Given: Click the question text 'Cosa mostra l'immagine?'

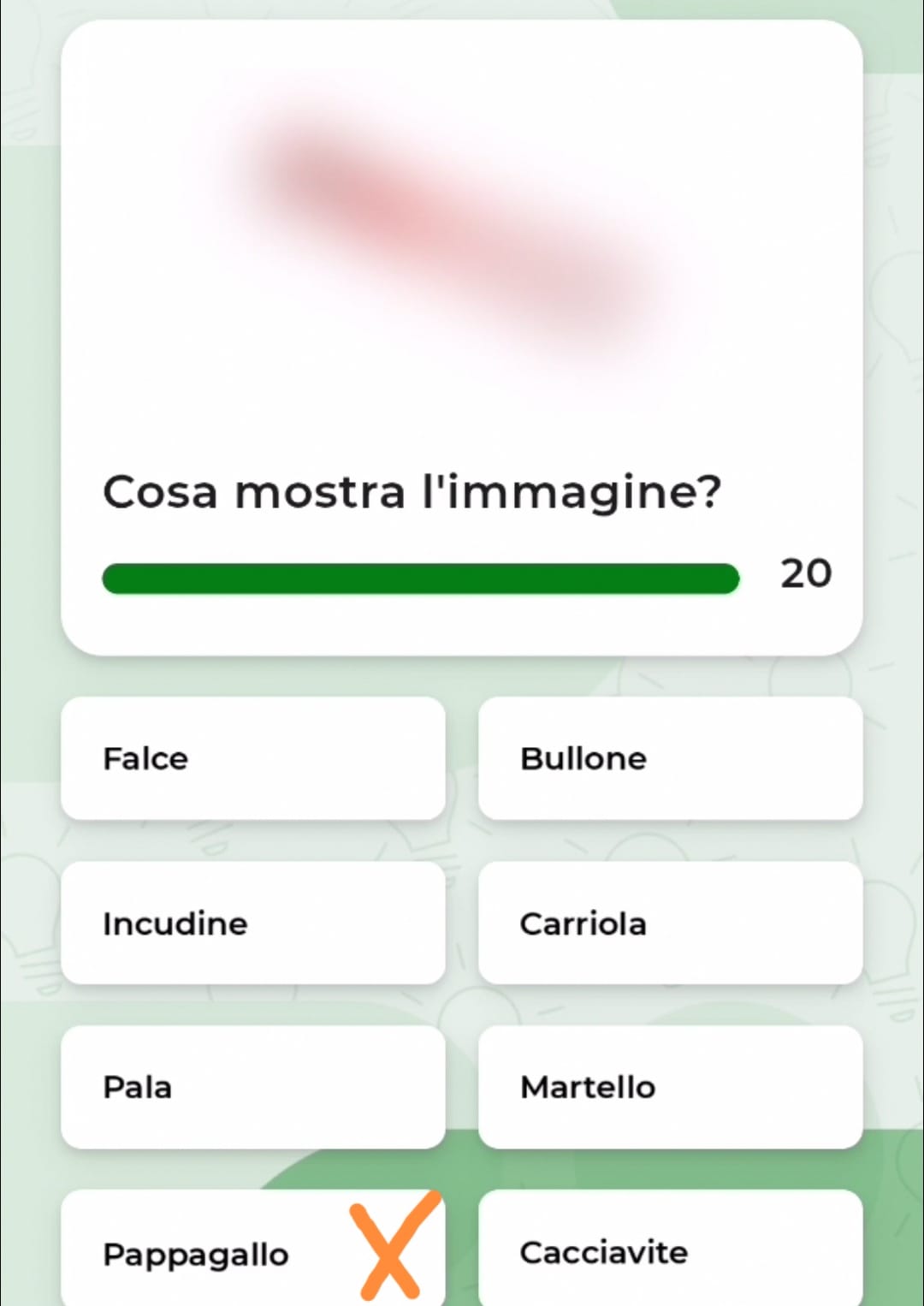Looking at the screenshot, I should [x=412, y=492].
